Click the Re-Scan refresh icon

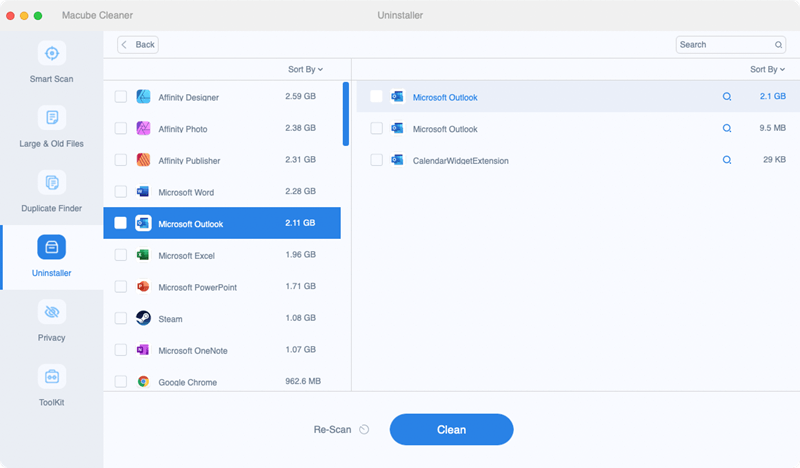[364, 429]
